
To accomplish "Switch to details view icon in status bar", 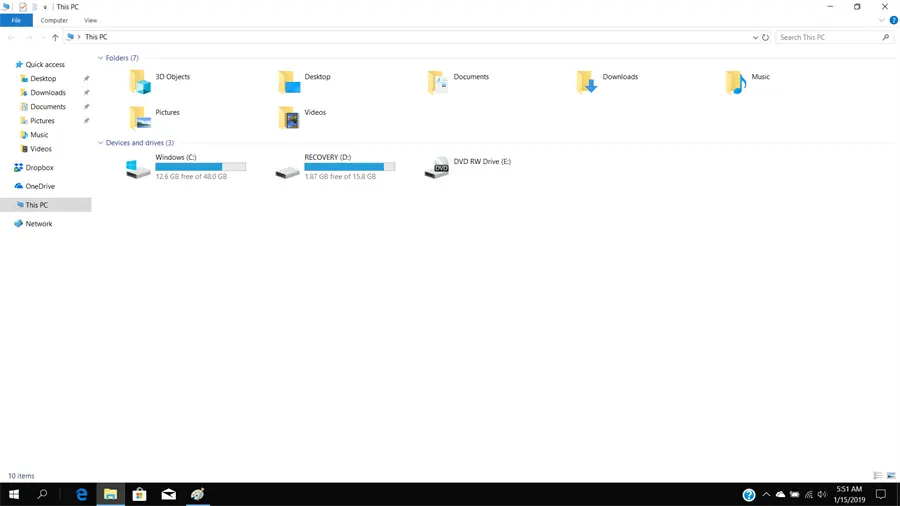I will coord(878,476).
